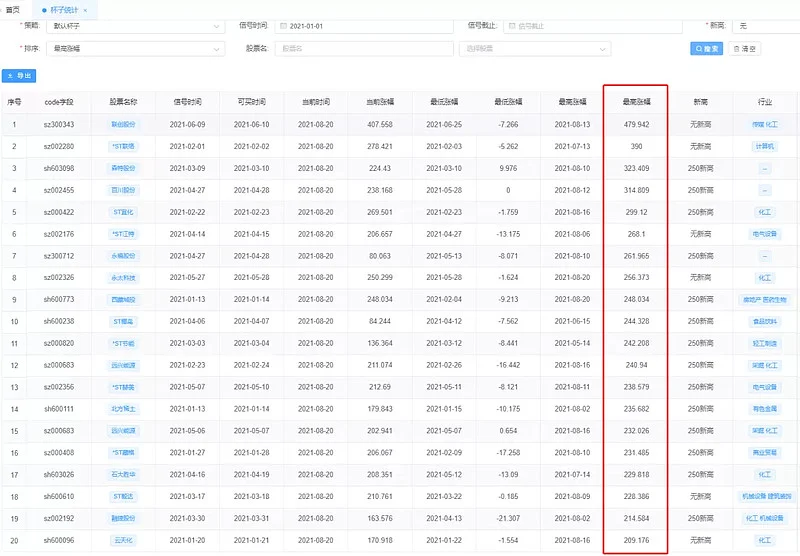Select the code cell sz002326
Image resolution: width=800 pixels, height=556 pixels.
click(x=59, y=277)
